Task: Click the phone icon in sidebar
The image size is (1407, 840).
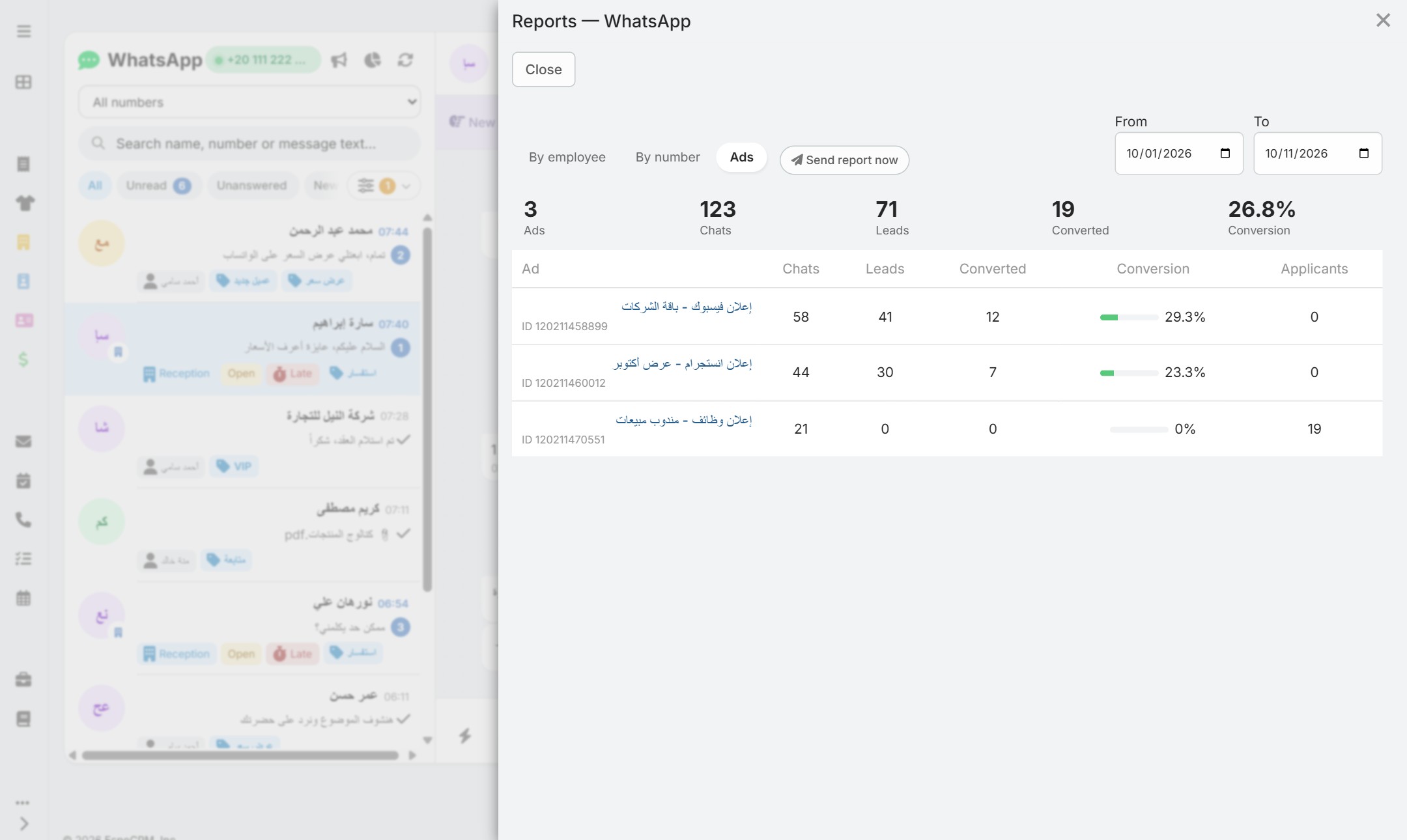Action: click(23, 520)
